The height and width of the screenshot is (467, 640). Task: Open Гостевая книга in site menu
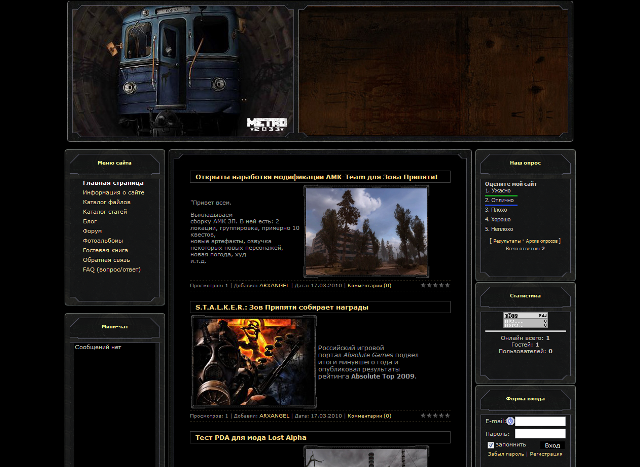[x=105, y=250]
